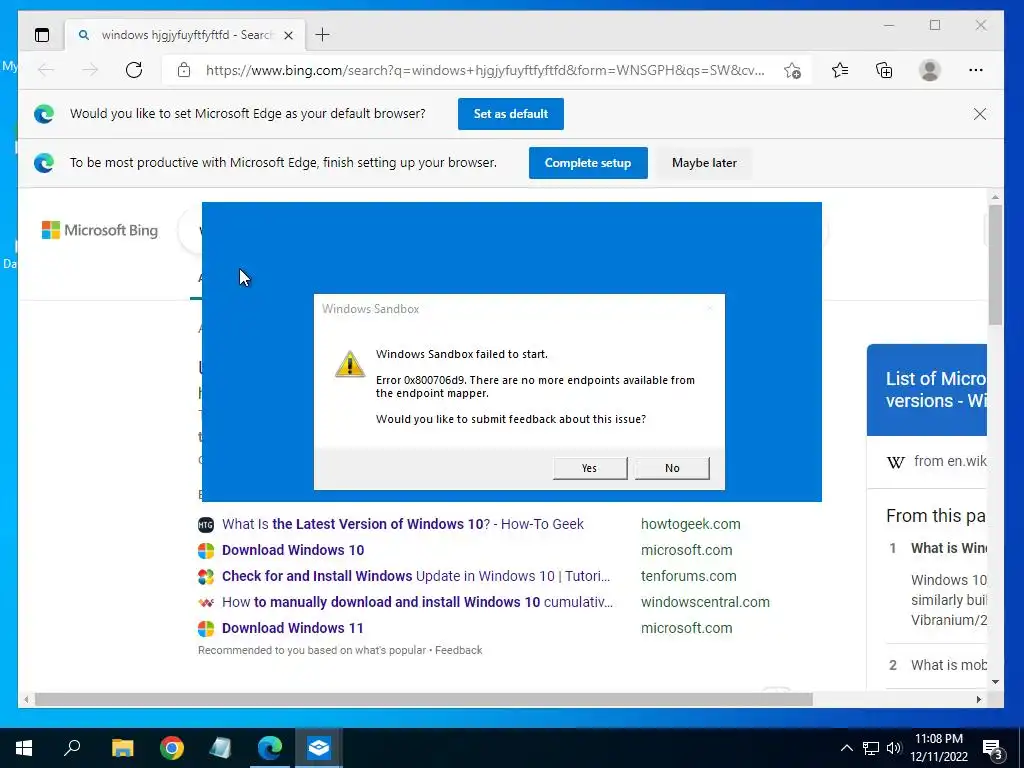1024x768 pixels.
Task: Dismiss the default browser prompt bar
Action: tap(980, 114)
